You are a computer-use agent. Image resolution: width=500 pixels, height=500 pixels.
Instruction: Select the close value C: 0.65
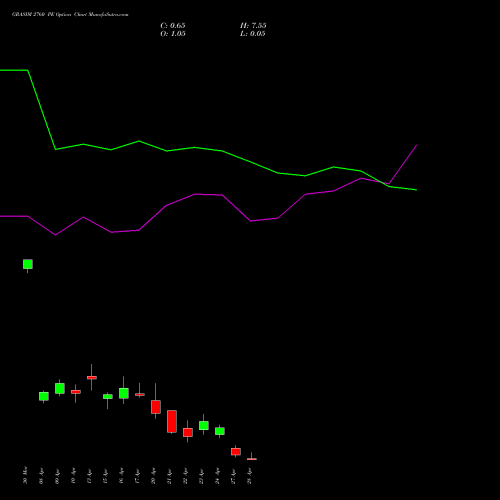tap(173, 26)
